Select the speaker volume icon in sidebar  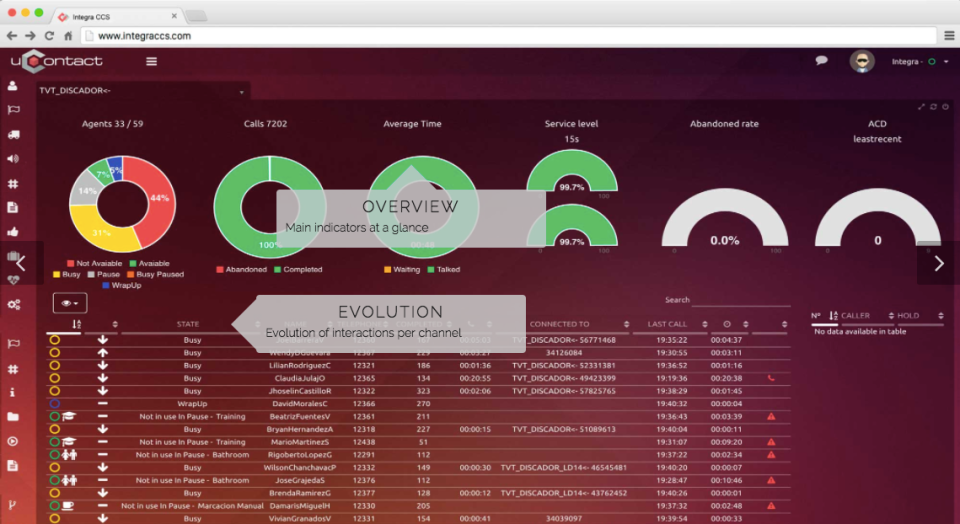point(13,159)
